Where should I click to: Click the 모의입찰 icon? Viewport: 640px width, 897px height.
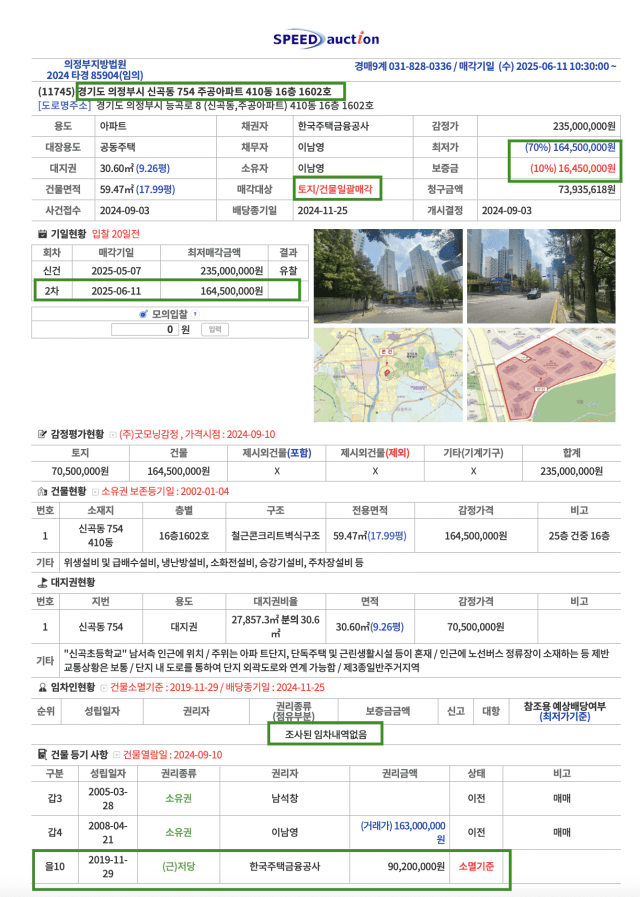coord(144,314)
